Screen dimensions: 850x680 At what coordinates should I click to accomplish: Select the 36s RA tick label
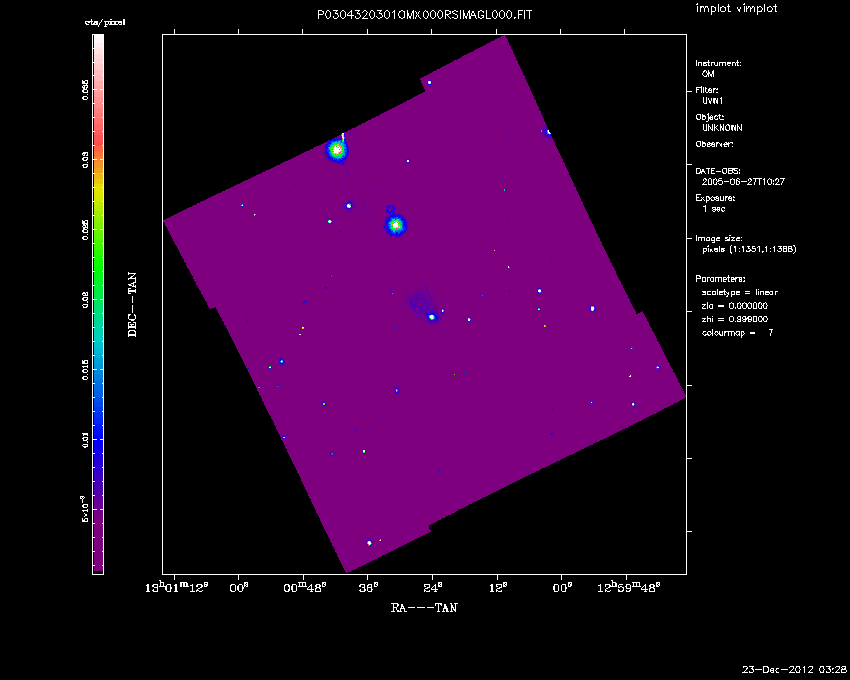pyautogui.click(x=369, y=588)
